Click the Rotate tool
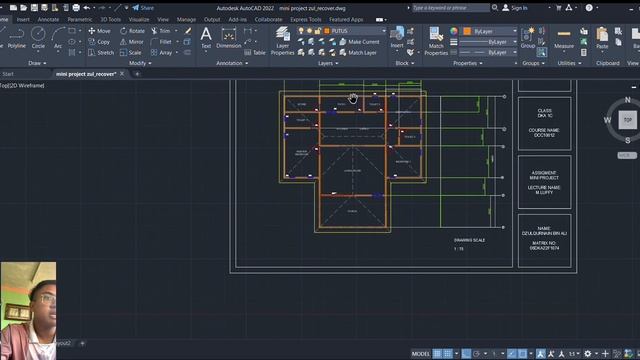The width and height of the screenshot is (640, 360). click(133, 31)
